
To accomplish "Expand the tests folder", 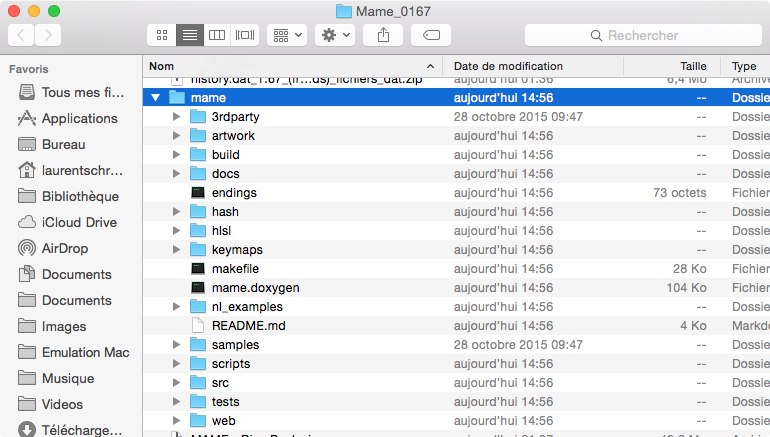I will [176, 402].
